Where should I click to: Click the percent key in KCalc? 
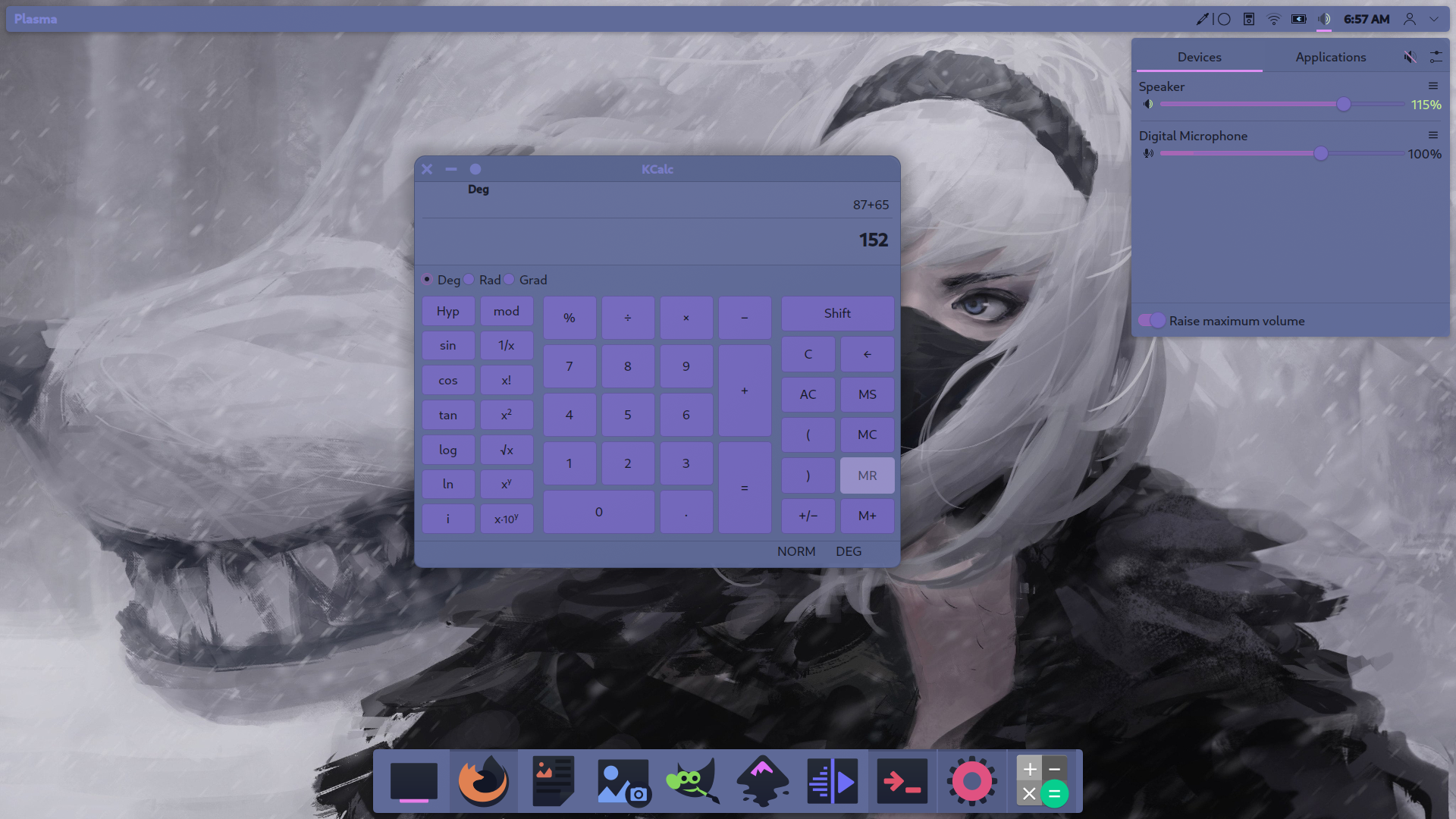(x=570, y=318)
